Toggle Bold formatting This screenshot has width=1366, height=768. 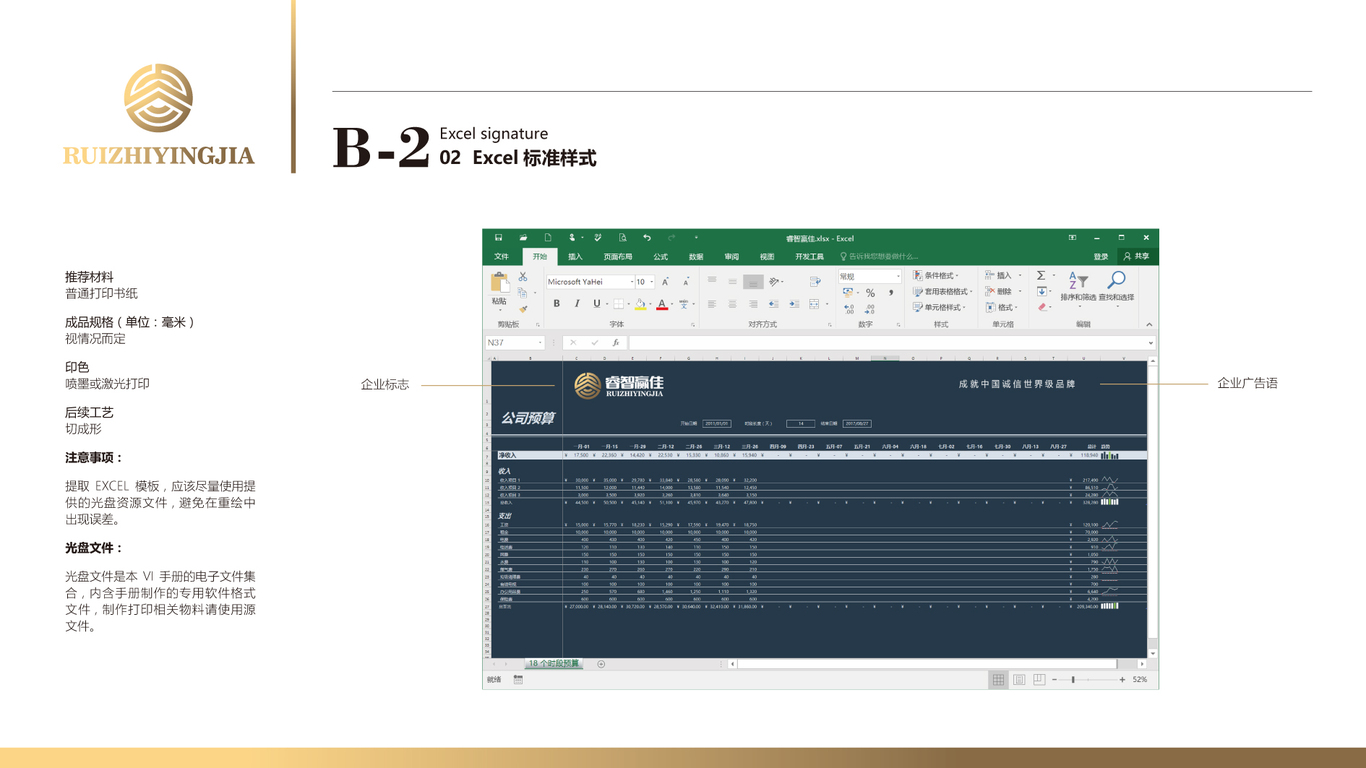[556, 303]
